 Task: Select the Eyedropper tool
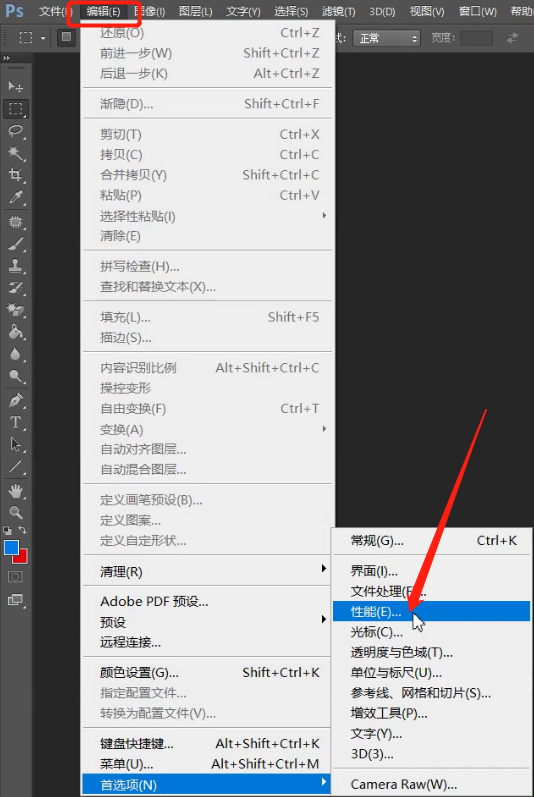(x=16, y=197)
